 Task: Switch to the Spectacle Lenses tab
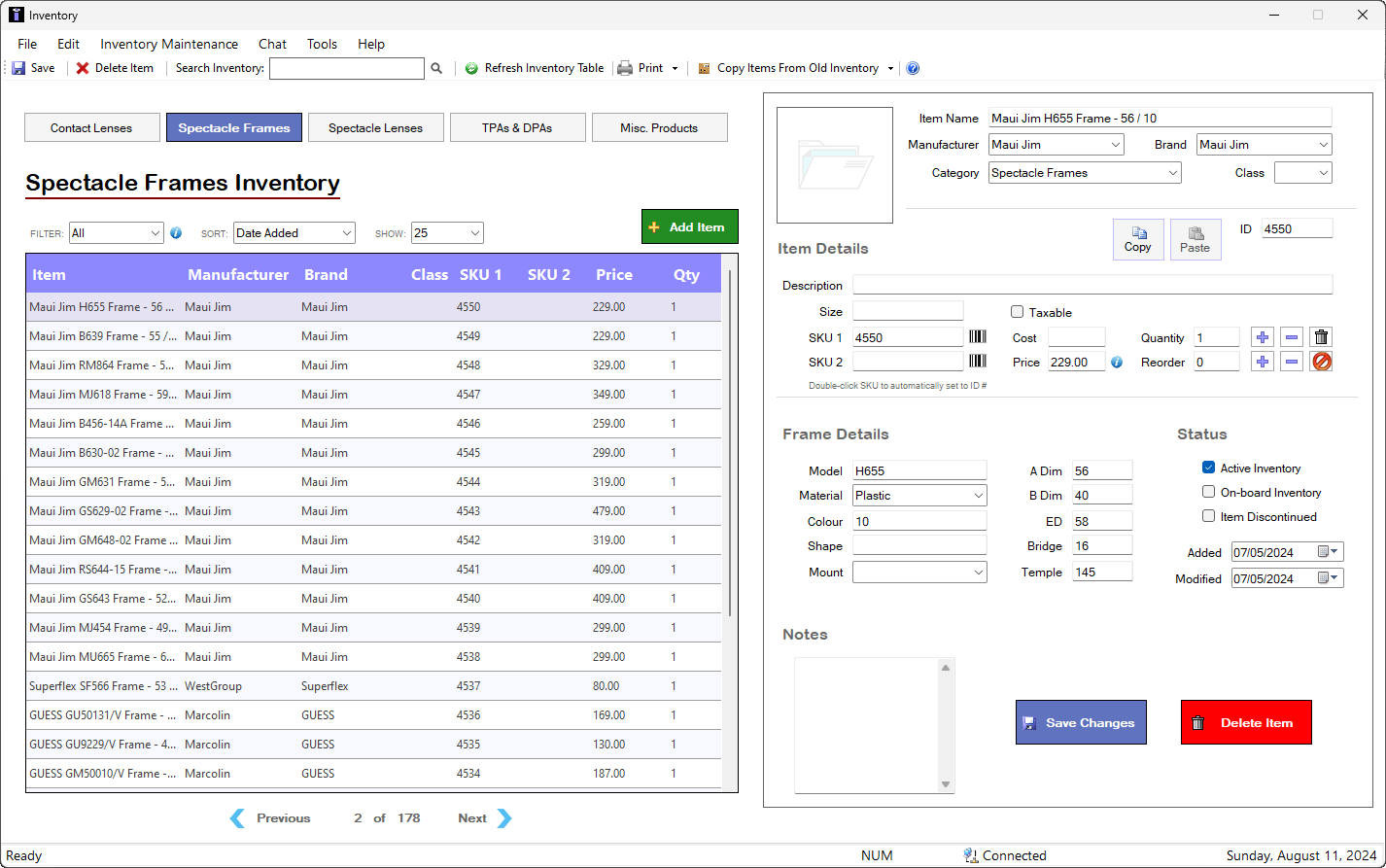pos(375,127)
